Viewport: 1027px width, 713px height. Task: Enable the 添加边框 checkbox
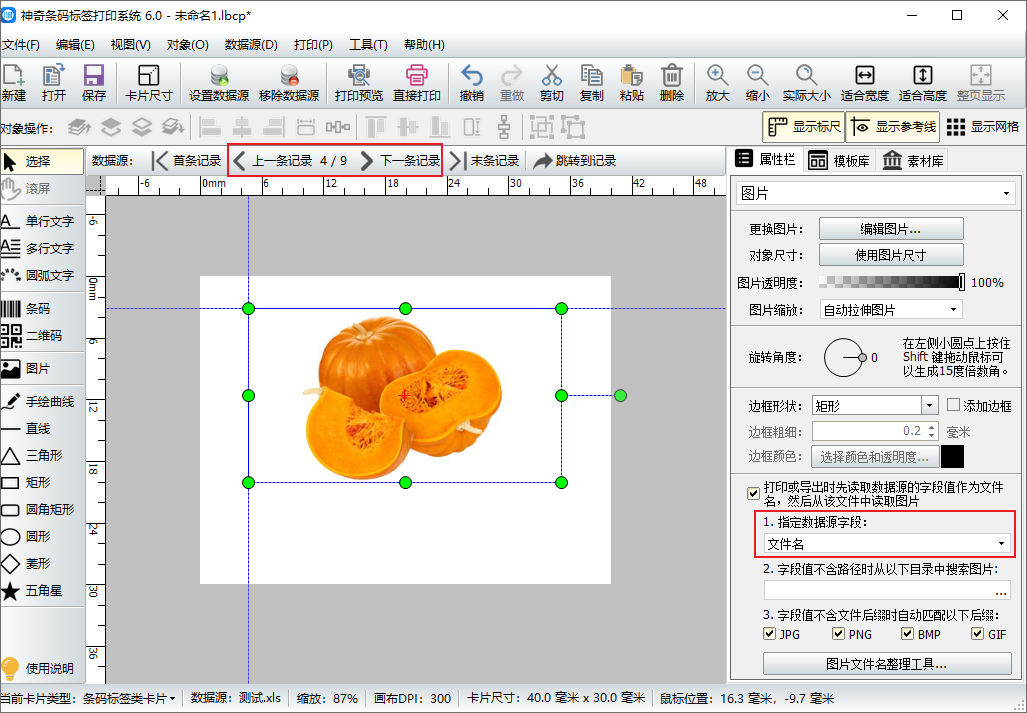tap(953, 405)
